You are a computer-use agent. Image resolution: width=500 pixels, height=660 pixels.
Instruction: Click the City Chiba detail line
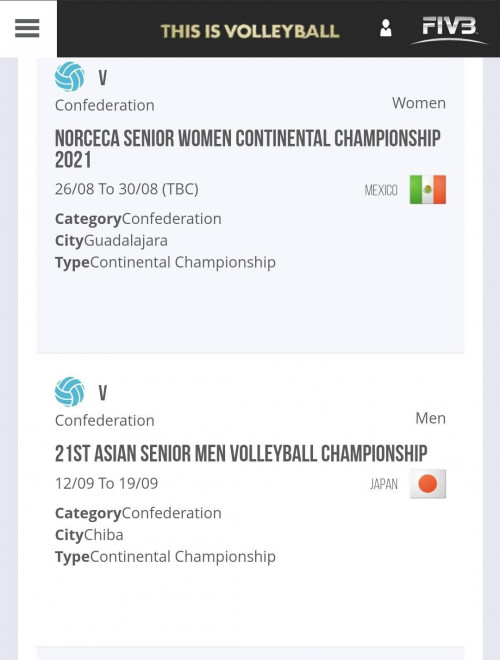pyautogui.click(x=89, y=535)
